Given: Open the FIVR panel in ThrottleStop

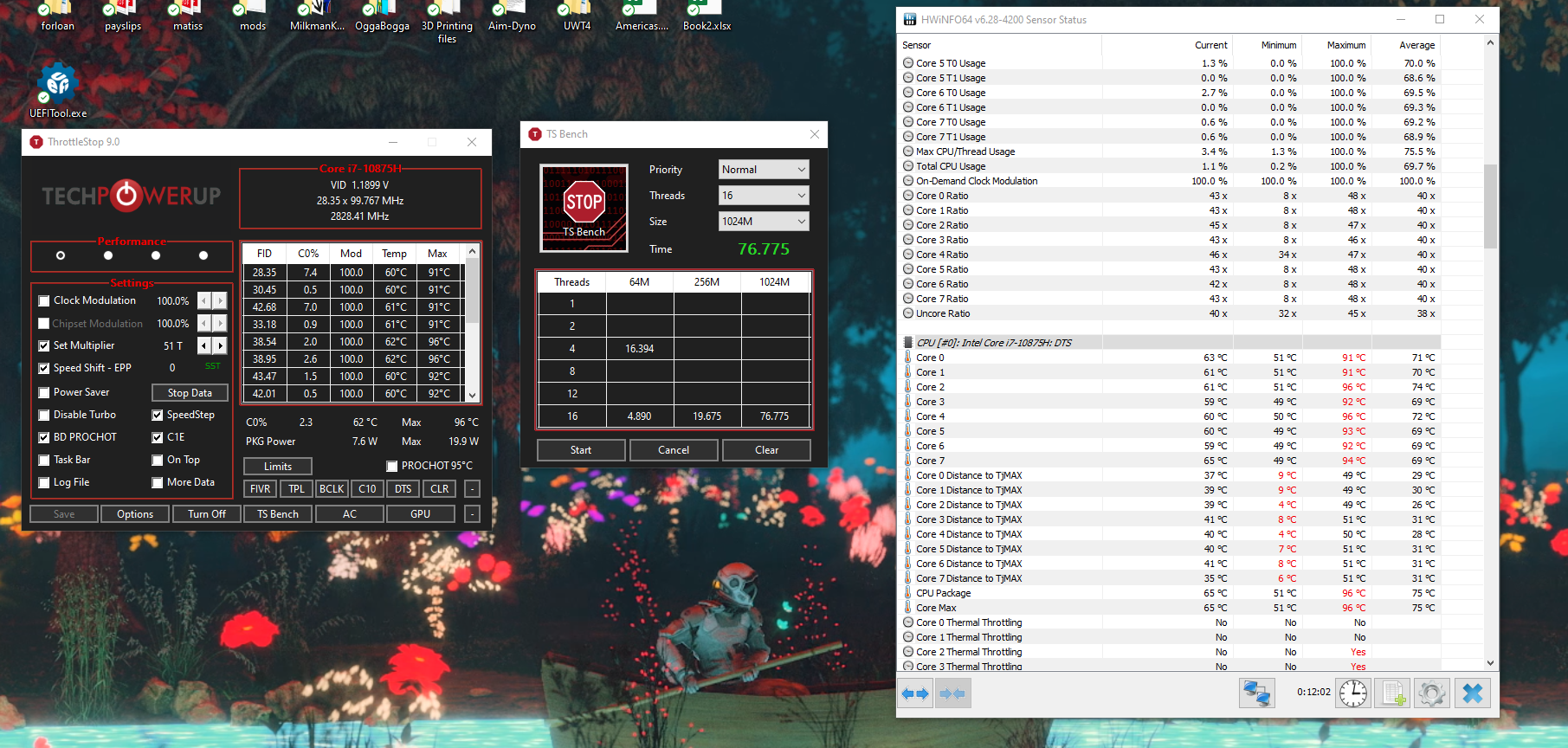Looking at the screenshot, I should click(x=260, y=489).
